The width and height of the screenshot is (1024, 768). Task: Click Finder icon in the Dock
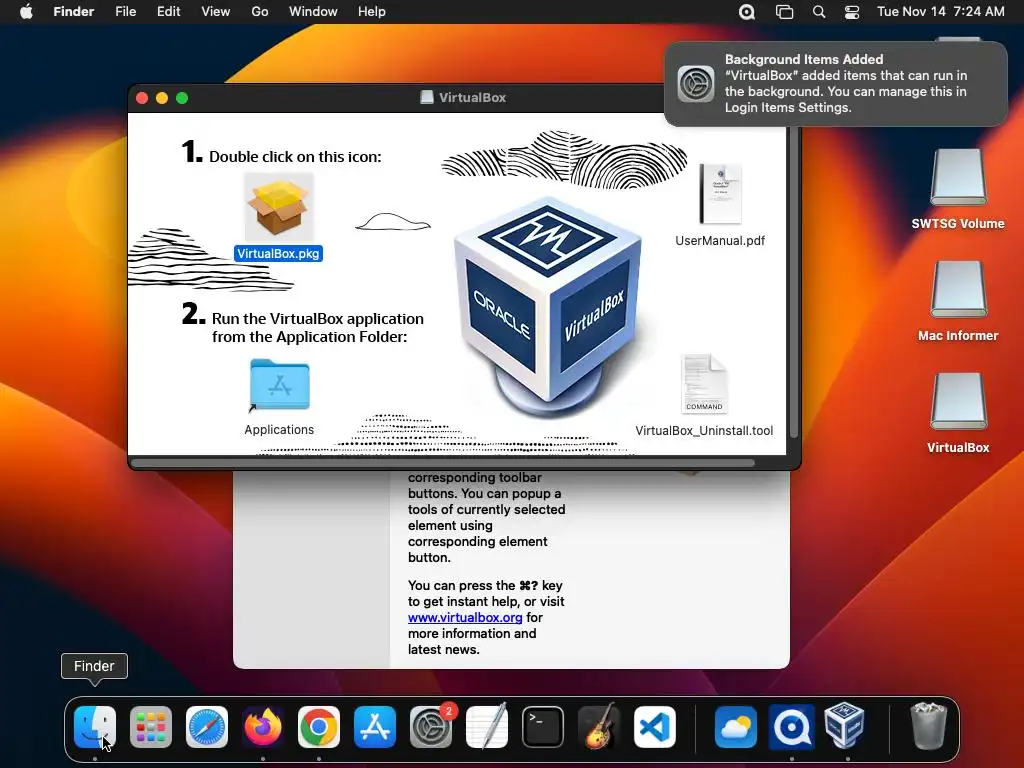coord(95,727)
